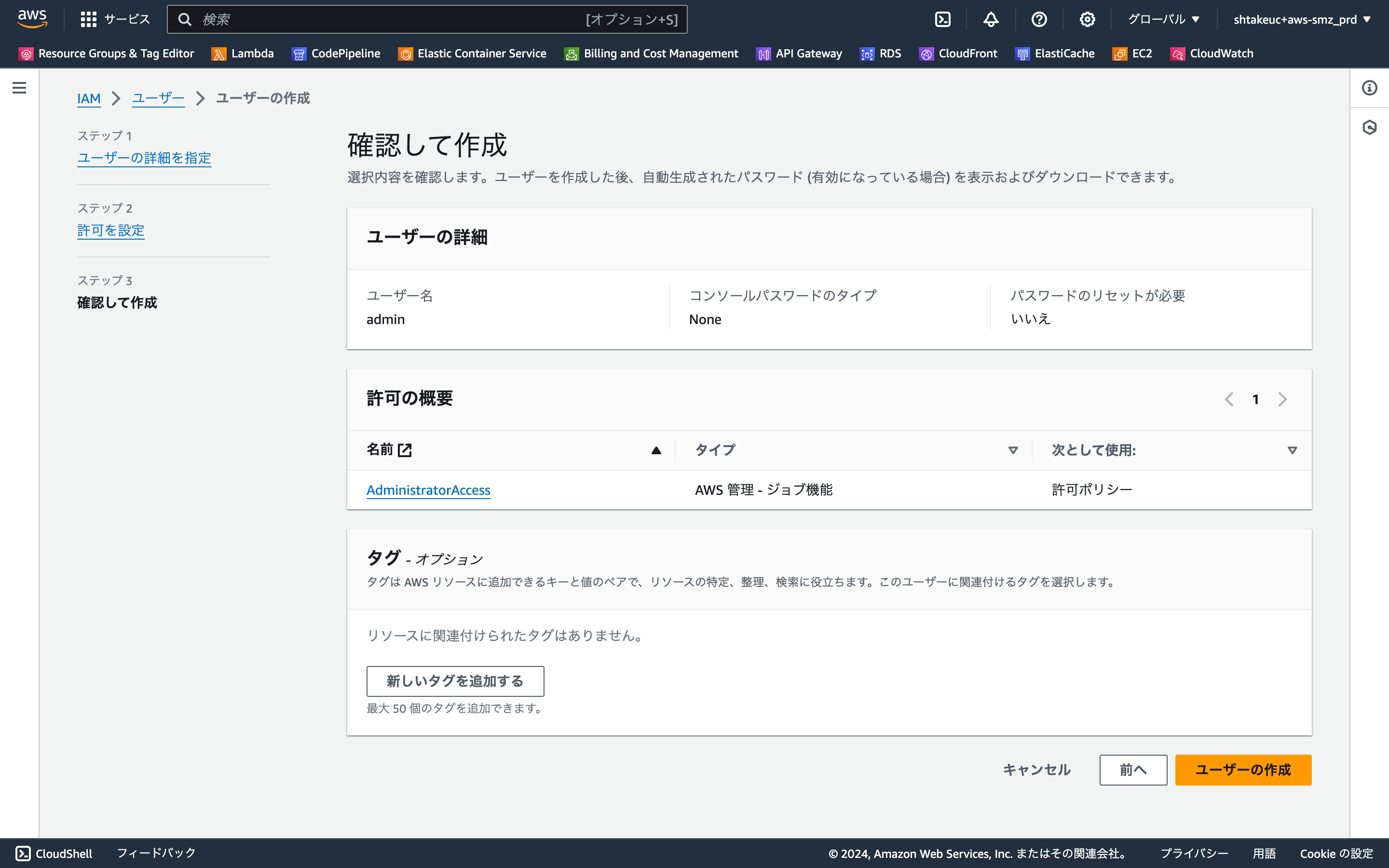
Task: Go to previous permissions page chevron
Action: click(x=1229, y=399)
